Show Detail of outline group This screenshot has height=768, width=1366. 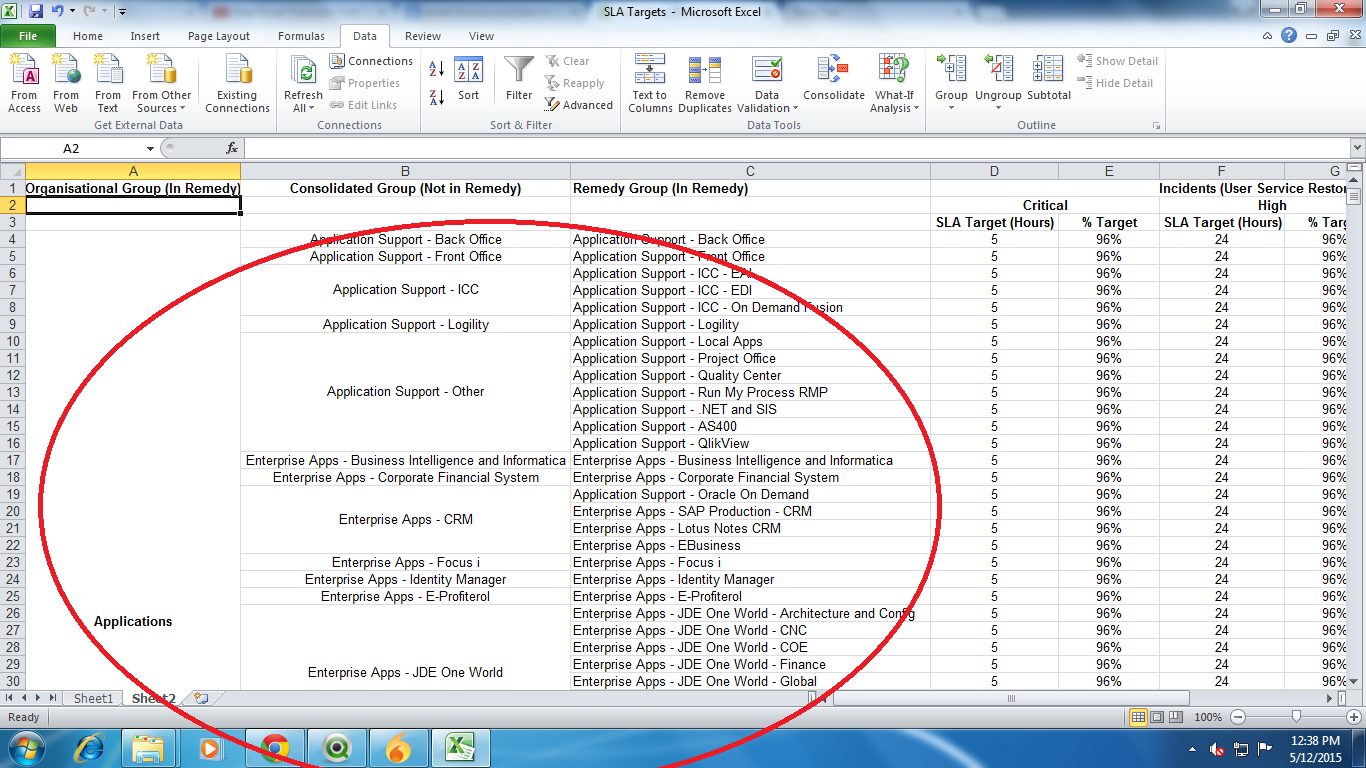click(1117, 61)
